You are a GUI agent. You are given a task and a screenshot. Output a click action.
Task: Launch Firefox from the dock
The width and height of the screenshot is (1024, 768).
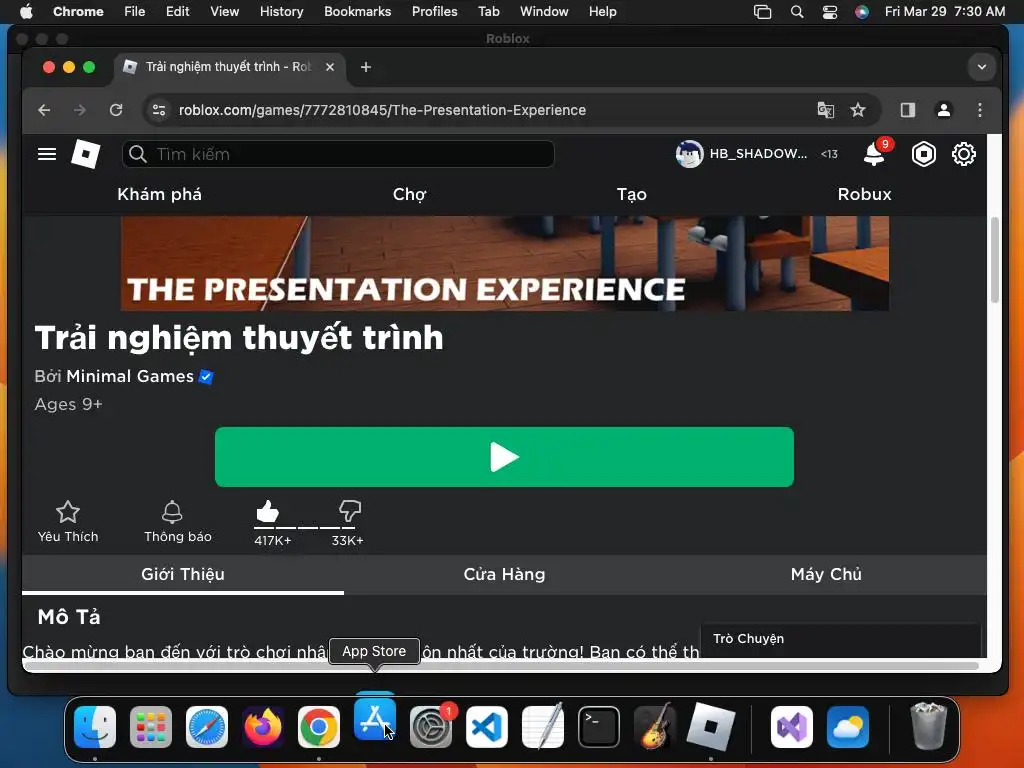(263, 727)
